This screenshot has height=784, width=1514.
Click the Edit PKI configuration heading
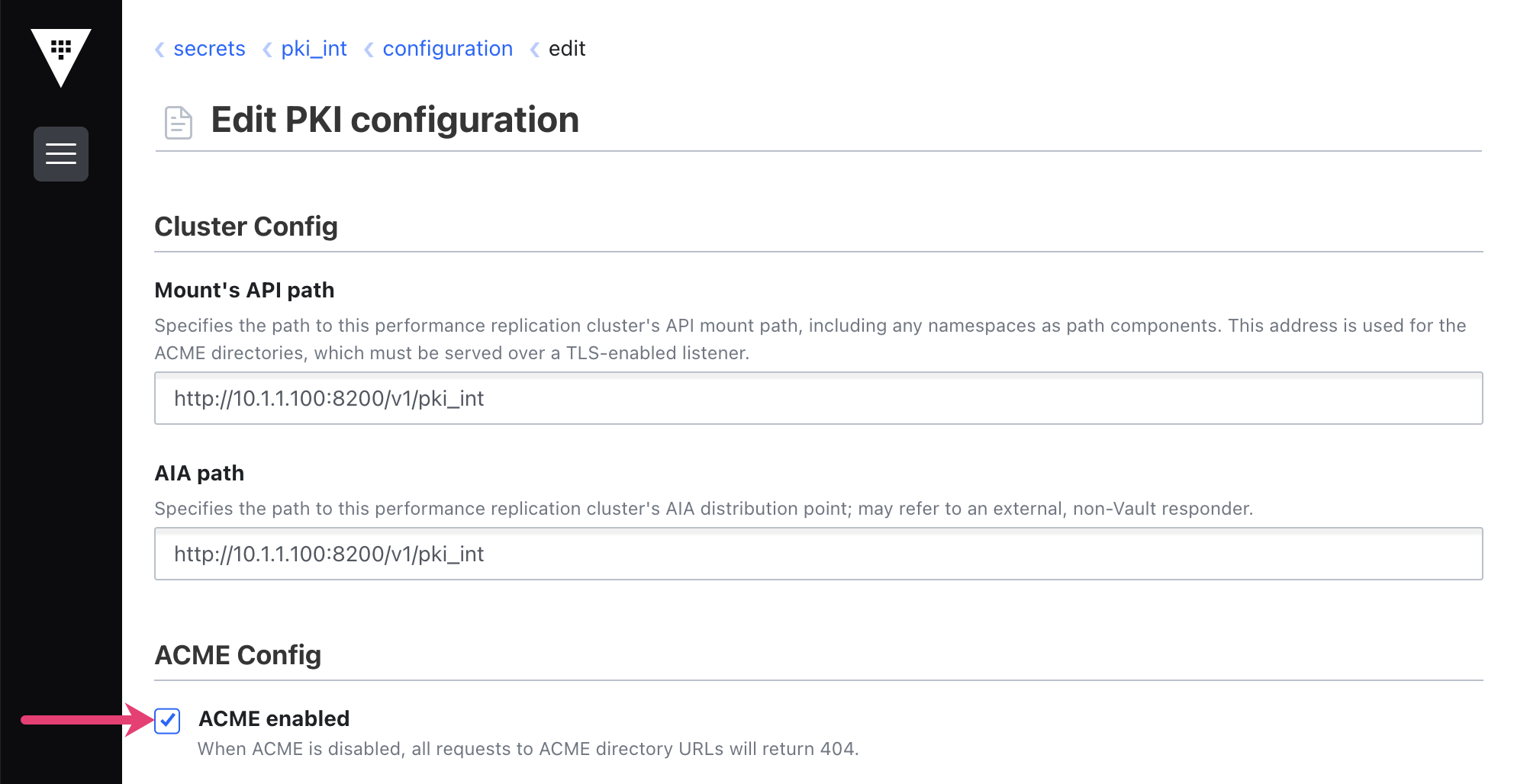(x=395, y=120)
